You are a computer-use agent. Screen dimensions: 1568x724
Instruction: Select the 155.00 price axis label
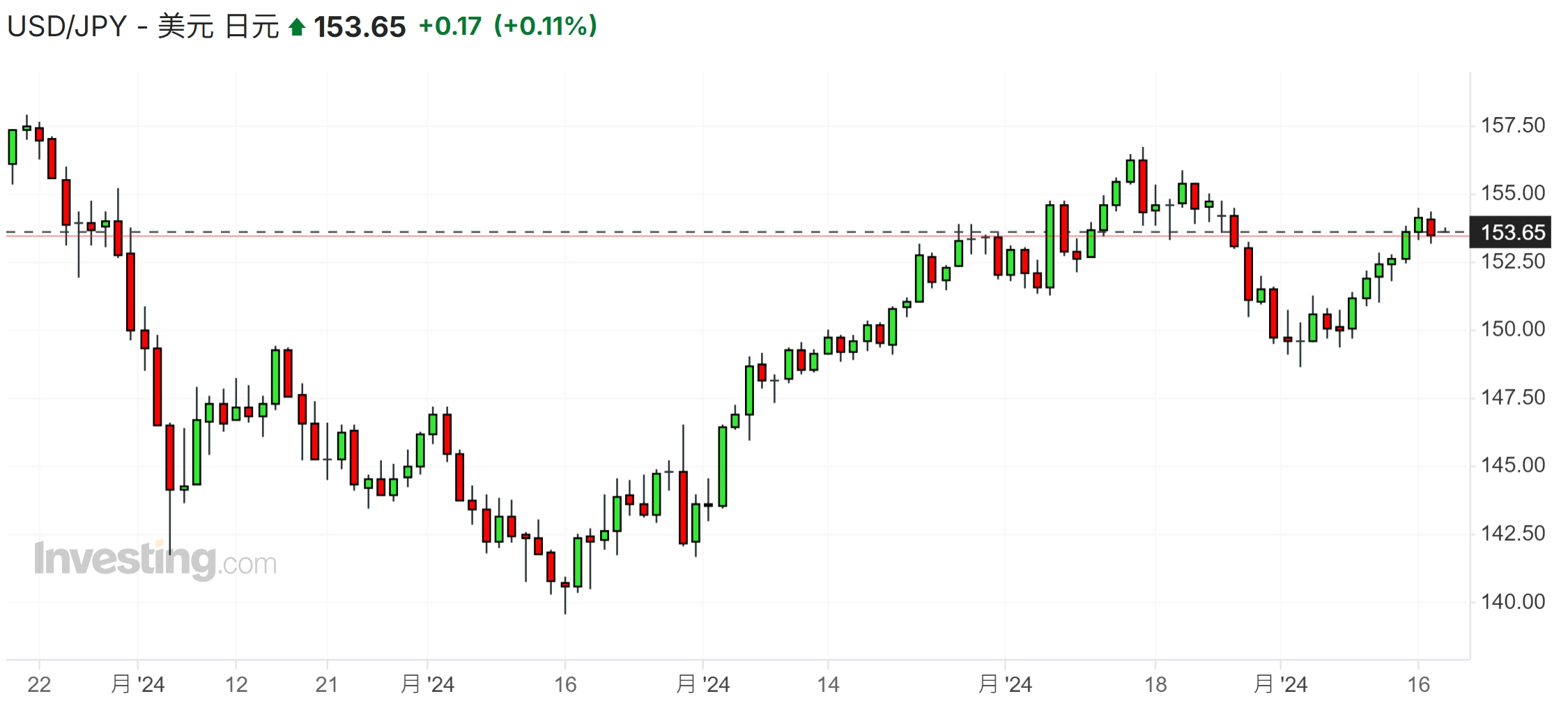coord(1512,193)
